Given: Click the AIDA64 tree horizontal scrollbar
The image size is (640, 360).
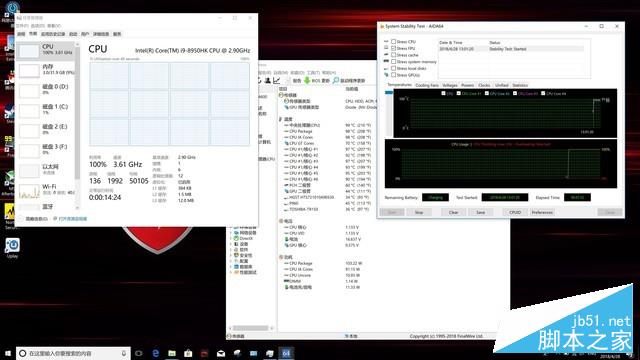Looking at the screenshot, I should click(250, 328).
